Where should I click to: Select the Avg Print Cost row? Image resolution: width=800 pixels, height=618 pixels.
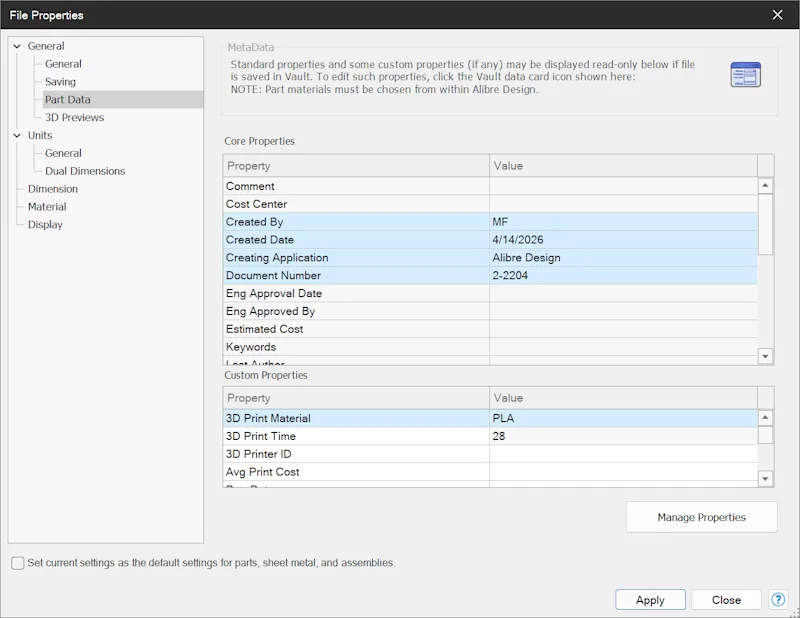coord(490,472)
